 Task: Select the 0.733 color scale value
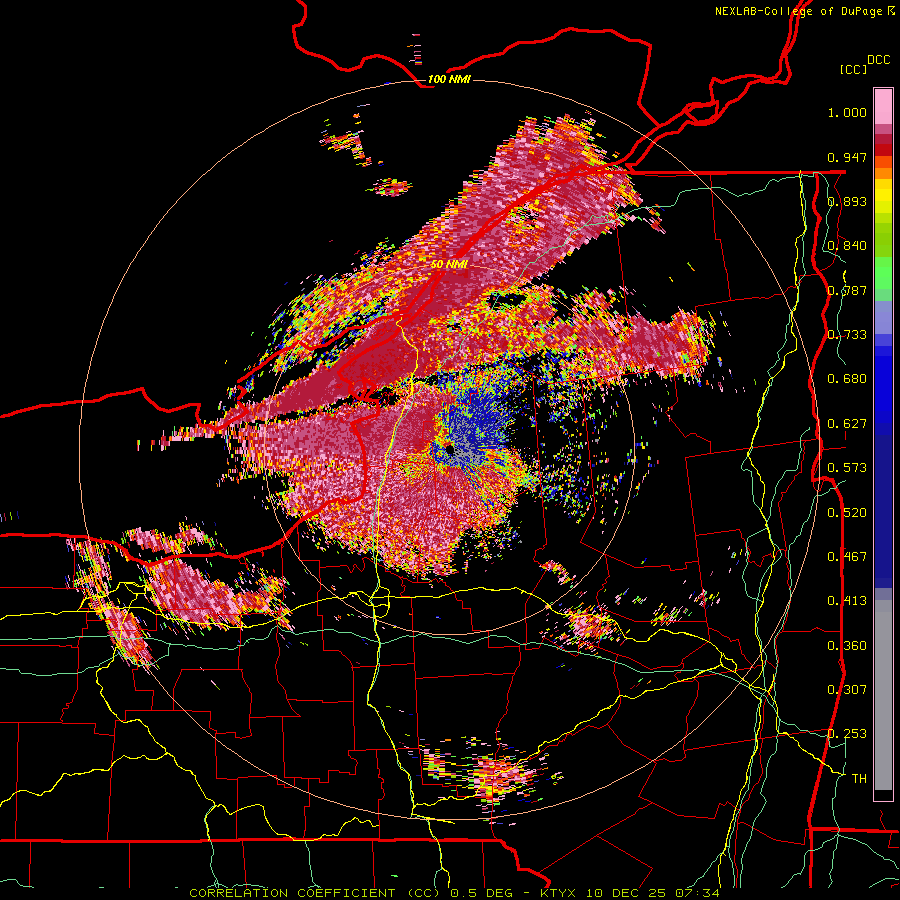click(x=847, y=335)
